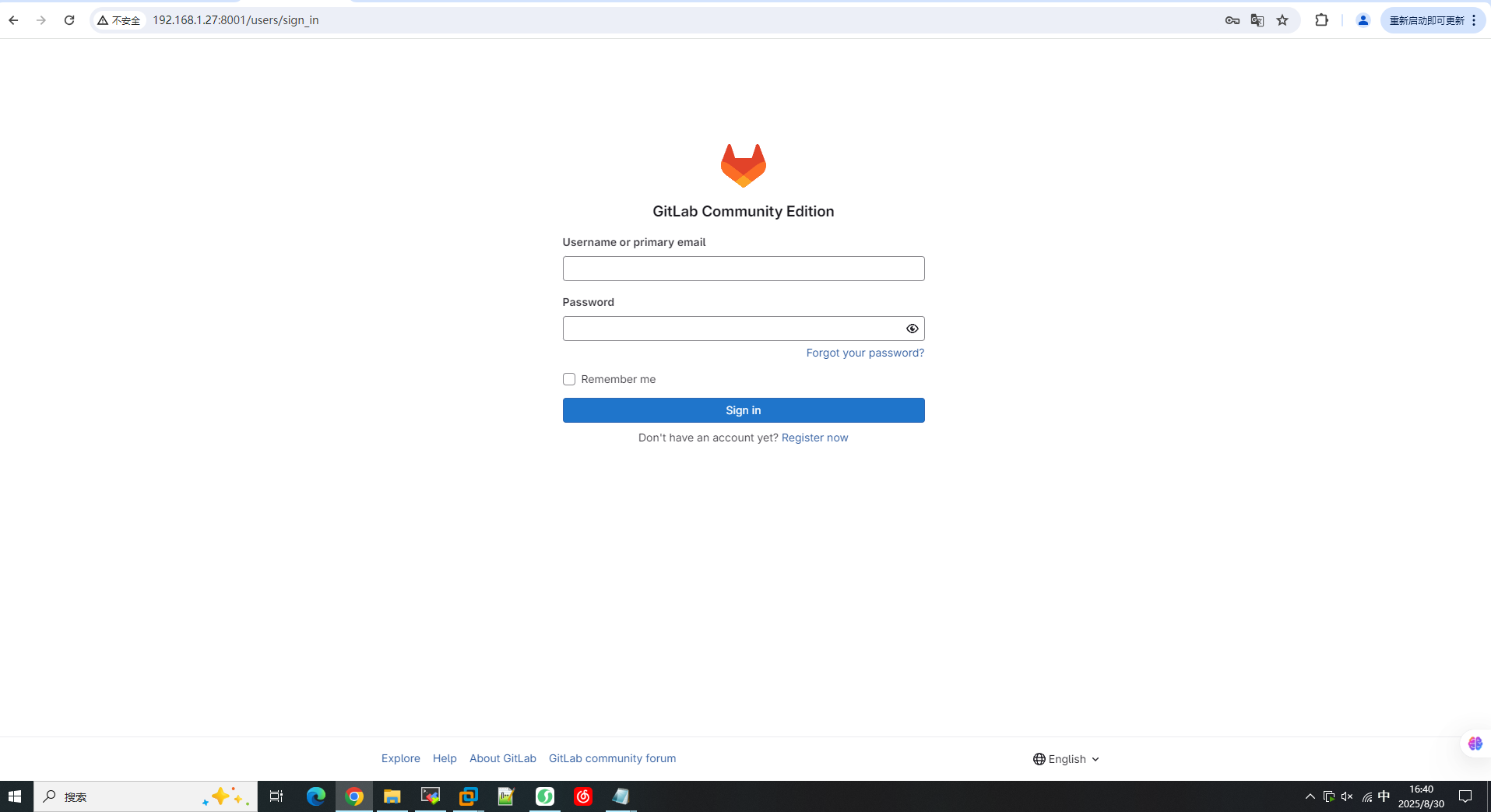Screen dimensions: 1491x812
Task: Select the address bar URL
Action: [235, 20]
